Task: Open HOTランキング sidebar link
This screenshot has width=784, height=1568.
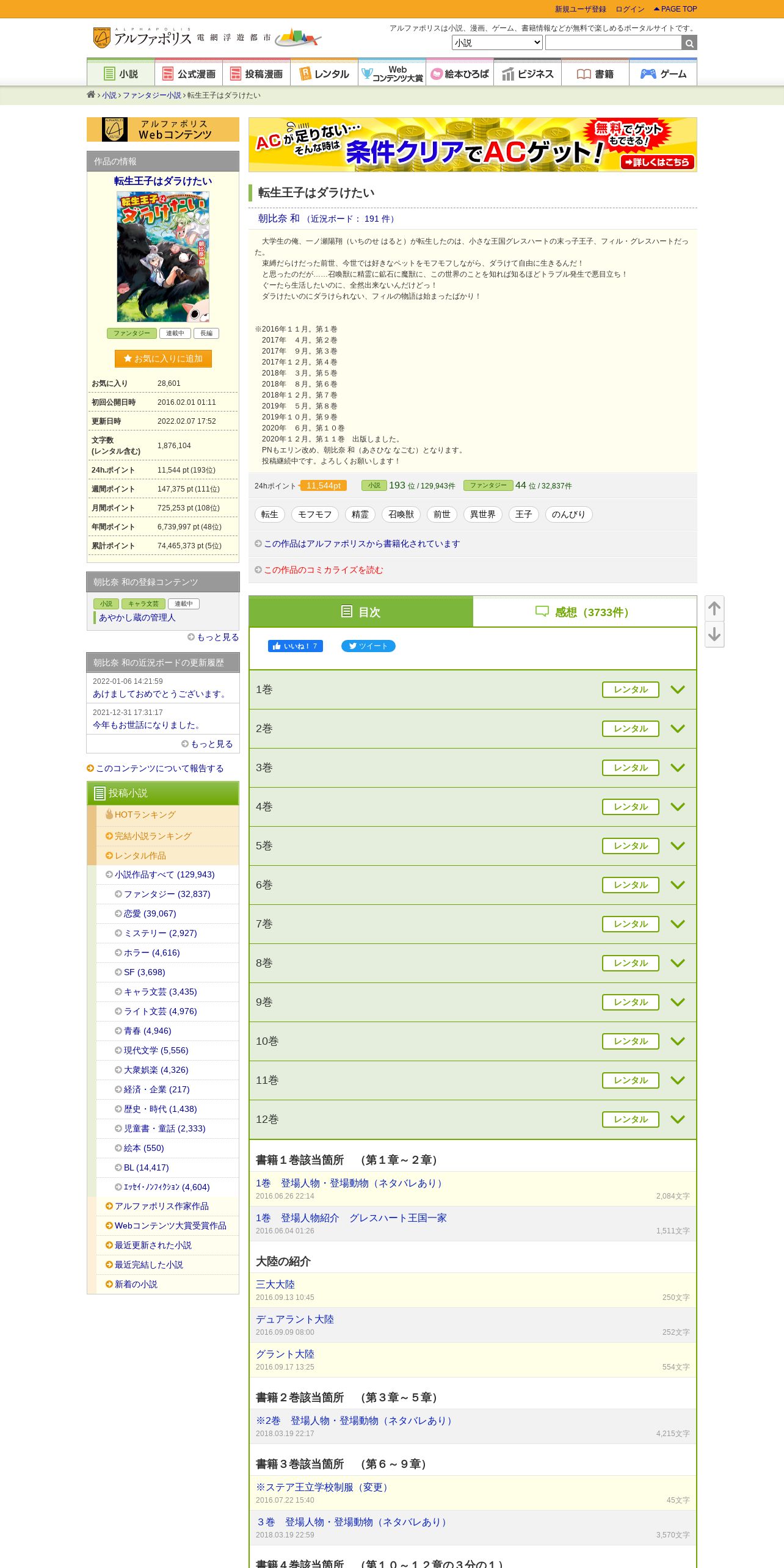Action: tap(145, 815)
